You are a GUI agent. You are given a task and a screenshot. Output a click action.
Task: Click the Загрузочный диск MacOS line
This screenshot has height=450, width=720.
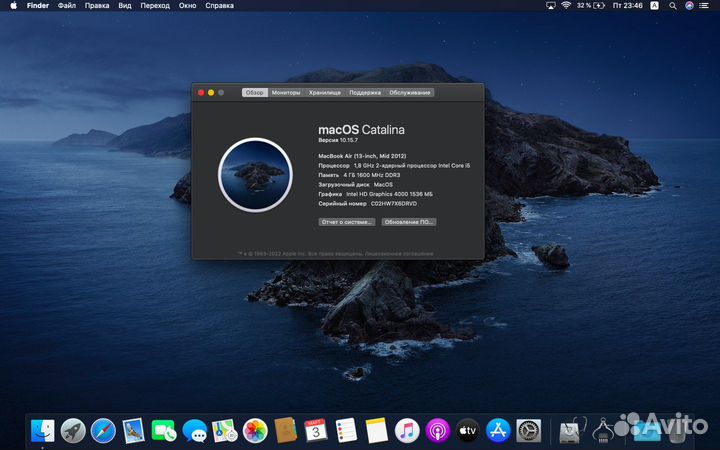click(x=355, y=185)
